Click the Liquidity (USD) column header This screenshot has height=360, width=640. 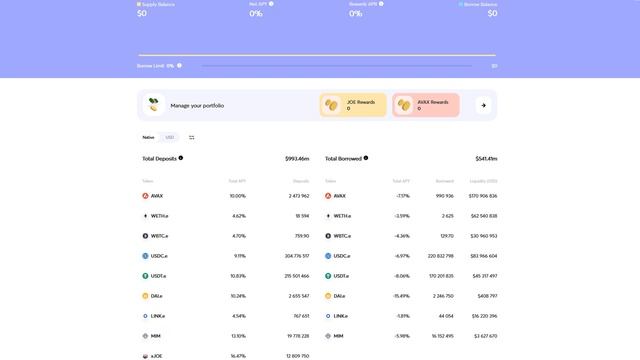(483, 181)
